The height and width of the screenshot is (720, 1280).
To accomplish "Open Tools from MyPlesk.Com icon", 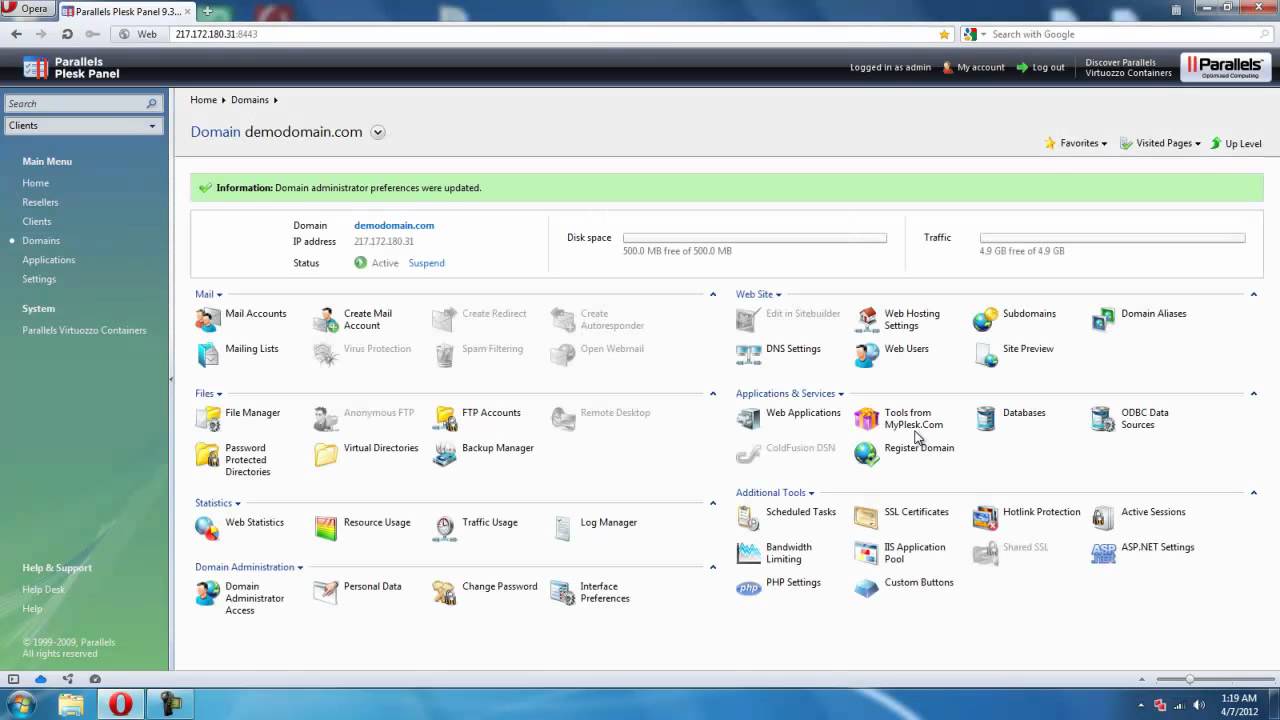I will pyautogui.click(x=867, y=418).
